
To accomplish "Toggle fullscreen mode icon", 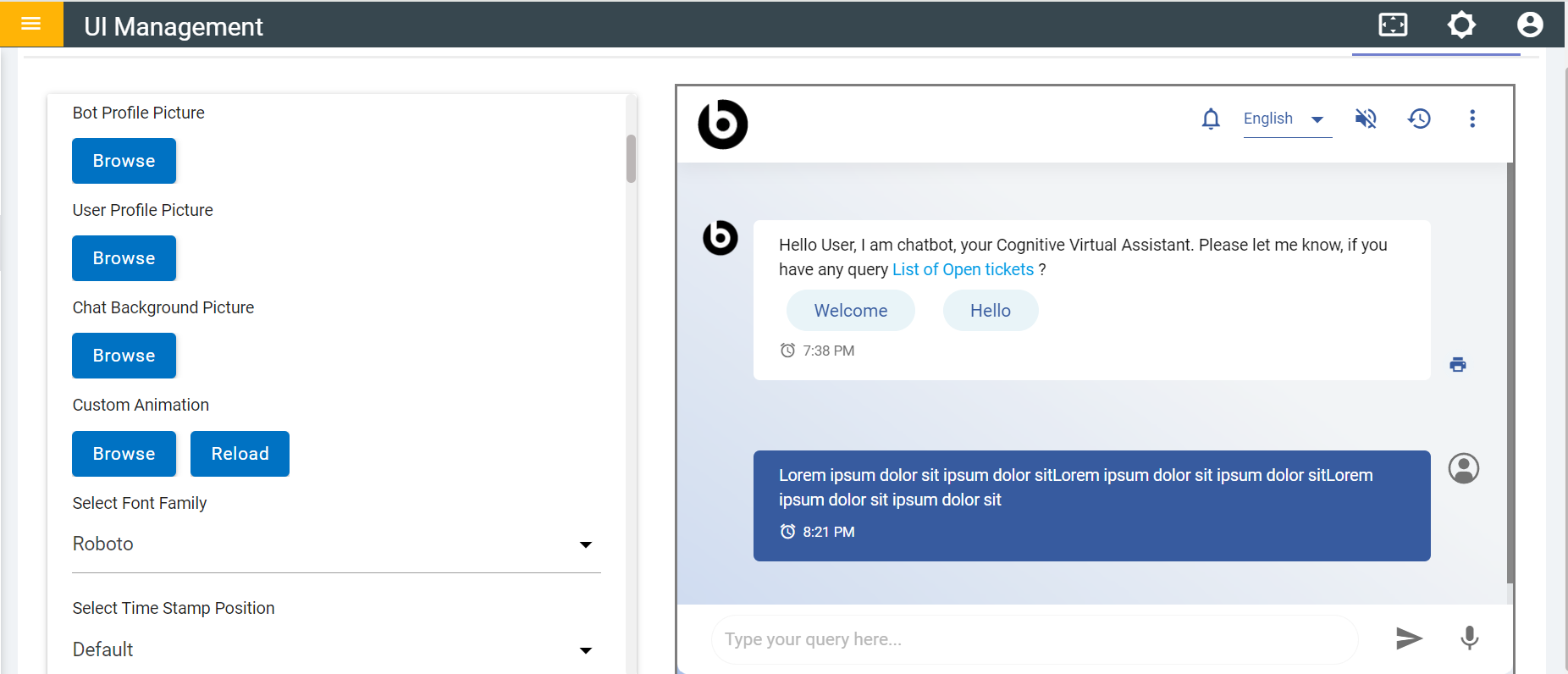I will (1393, 25).
